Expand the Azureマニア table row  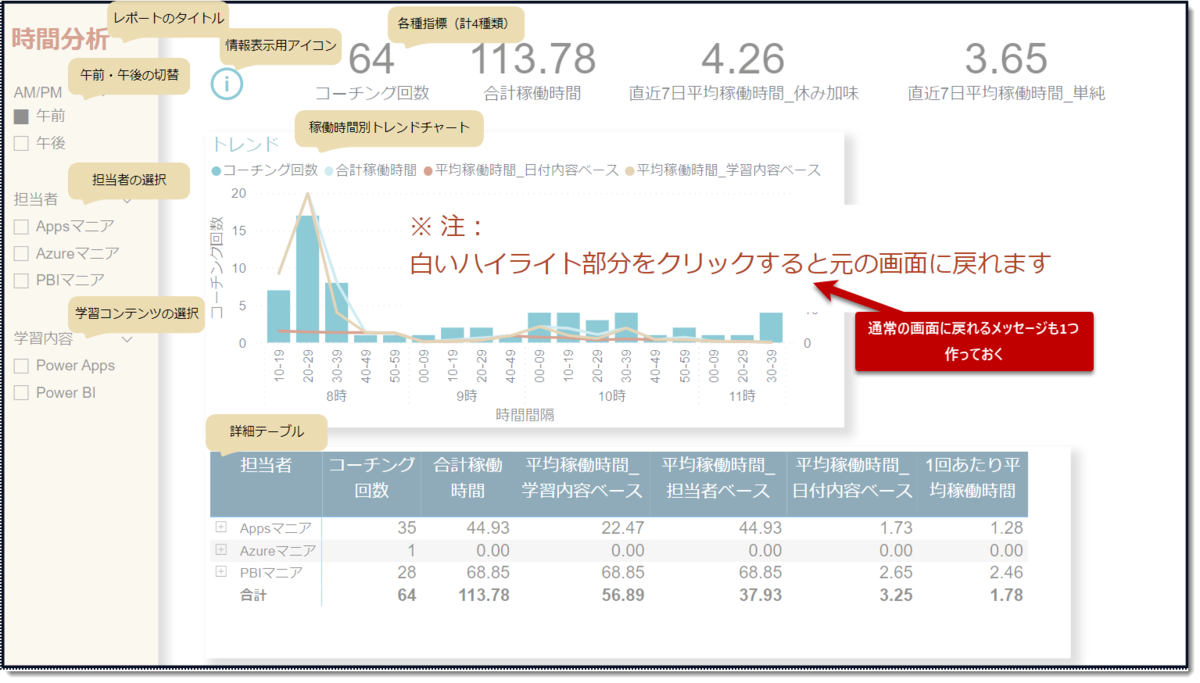[x=221, y=549]
